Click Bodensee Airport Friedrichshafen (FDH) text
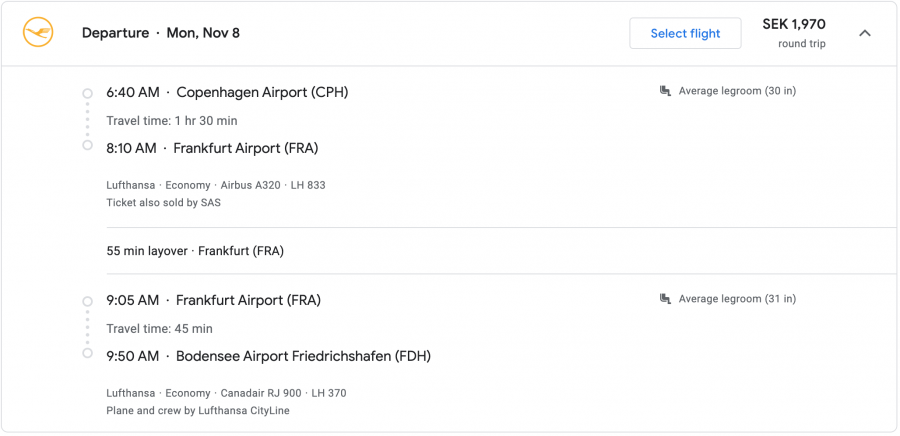 coord(303,356)
